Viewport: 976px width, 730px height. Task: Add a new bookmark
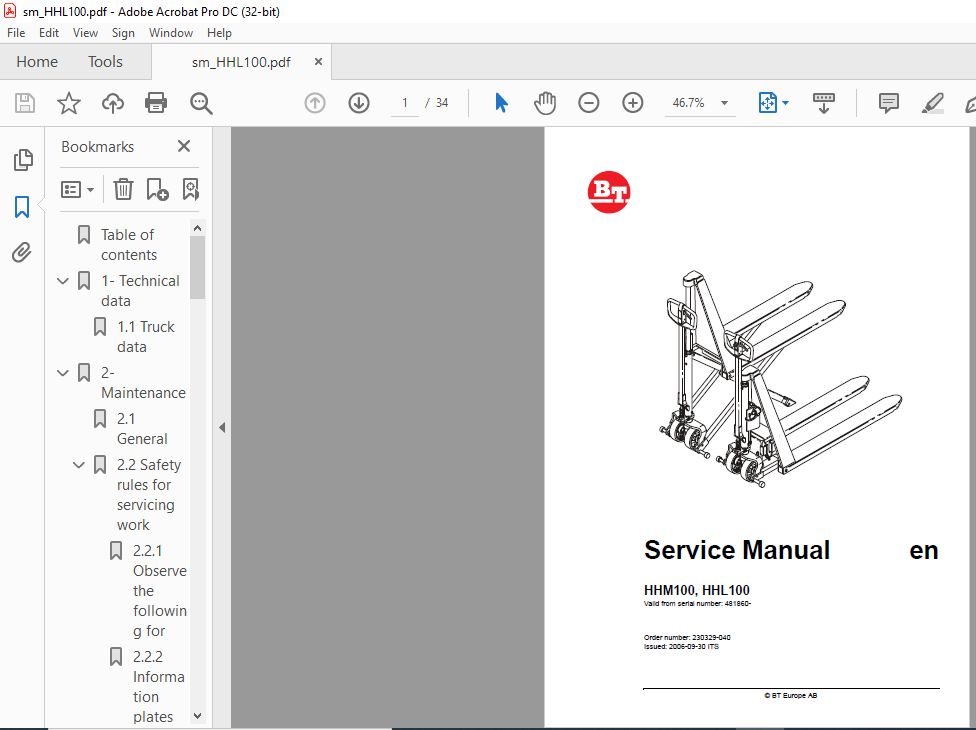point(157,189)
